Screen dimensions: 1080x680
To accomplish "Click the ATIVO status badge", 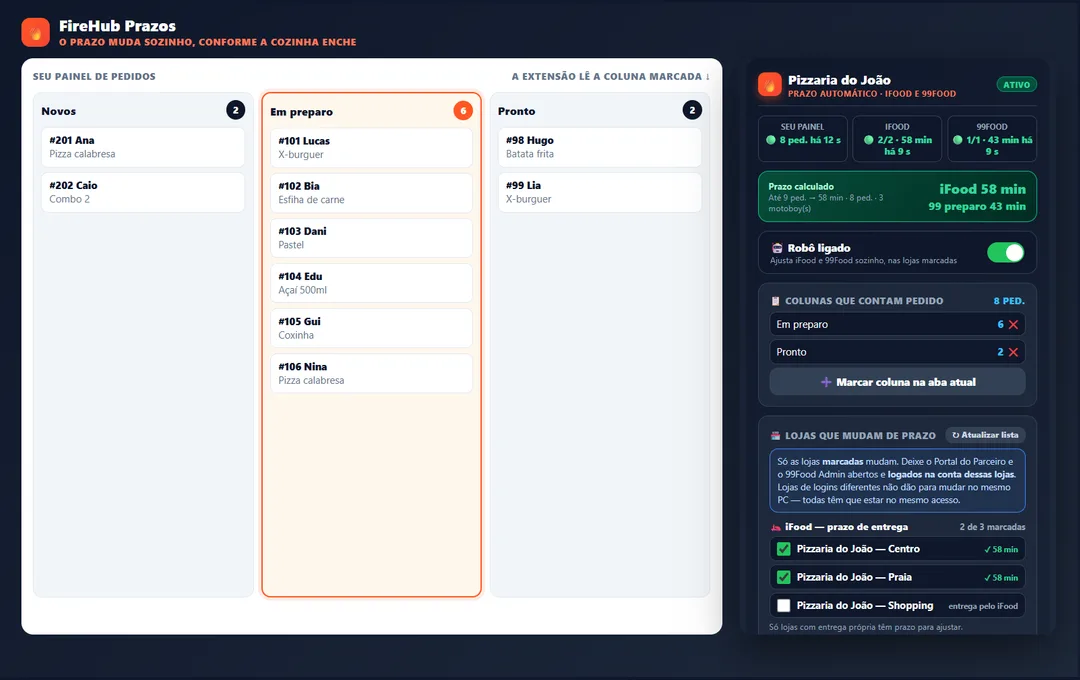I will pos(1017,85).
